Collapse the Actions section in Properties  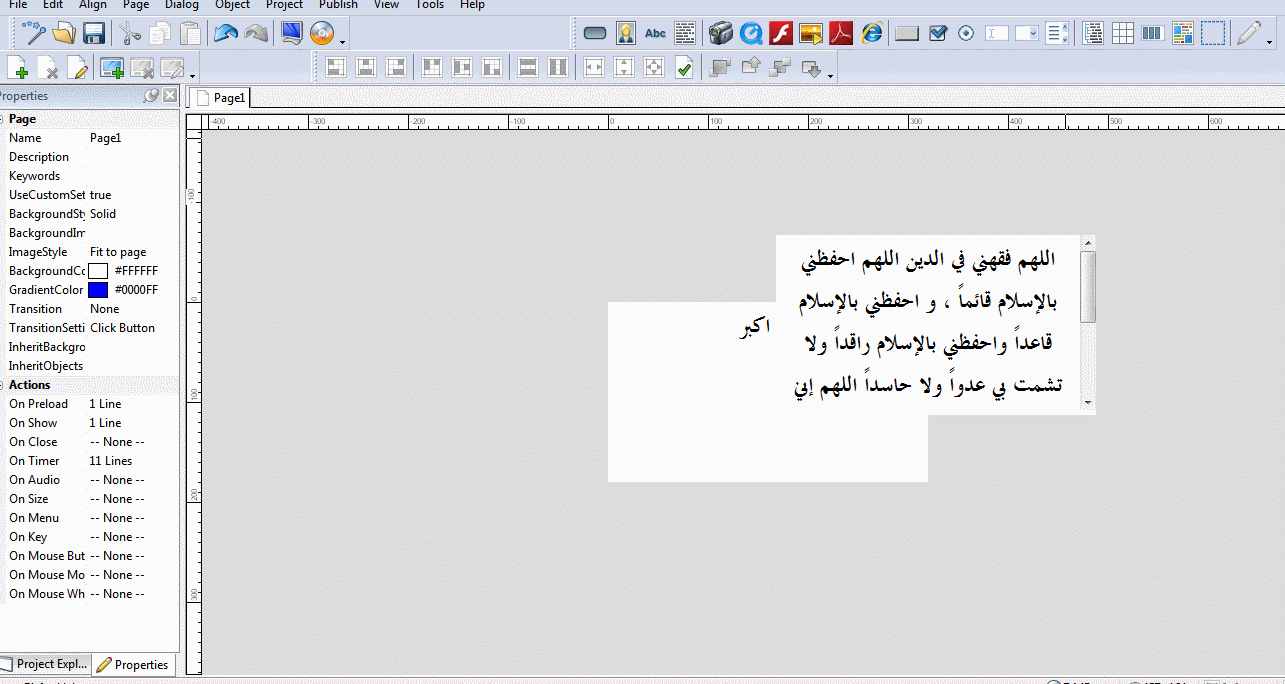coord(3,385)
